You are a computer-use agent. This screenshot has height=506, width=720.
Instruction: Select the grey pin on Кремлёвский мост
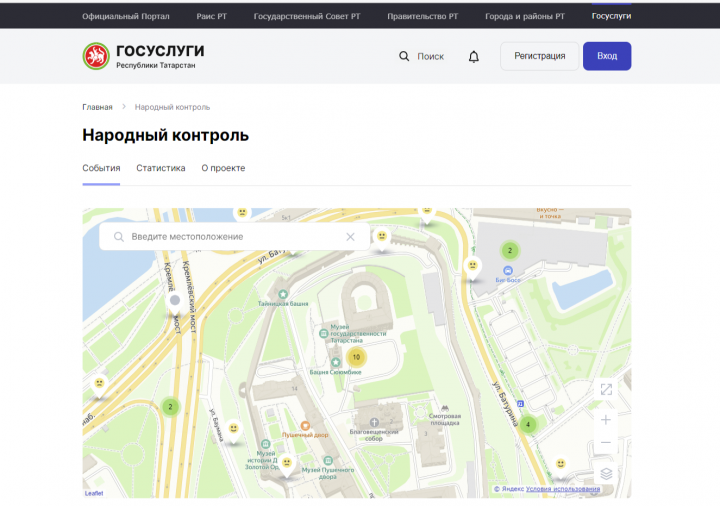[174, 303]
